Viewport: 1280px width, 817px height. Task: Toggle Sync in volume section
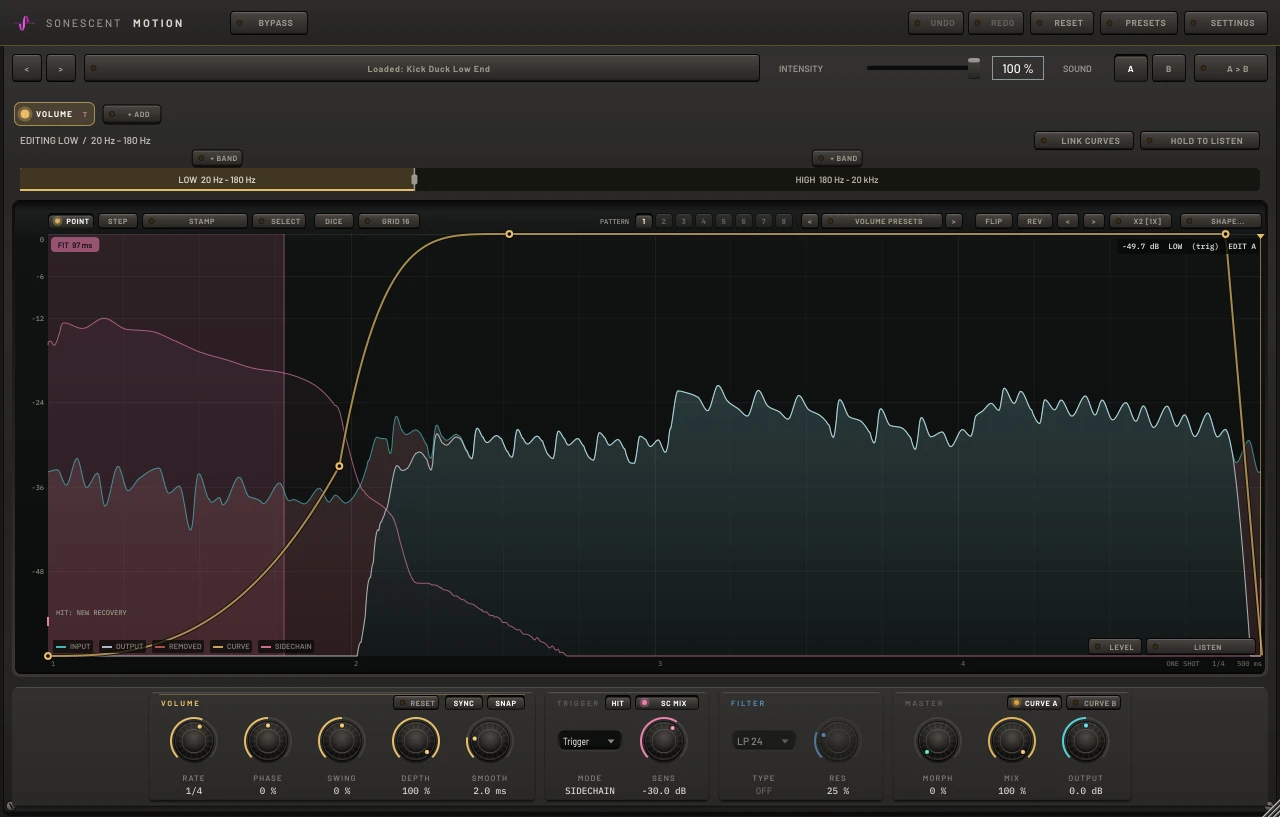pos(463,703)
